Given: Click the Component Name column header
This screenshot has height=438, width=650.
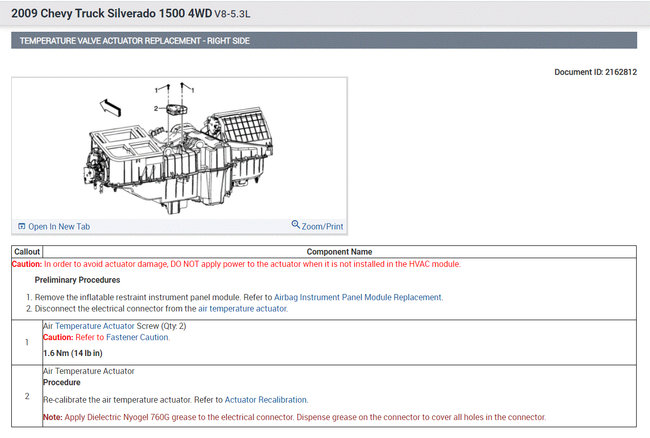Looking at the screenshot, I should (x=339, y=252).
